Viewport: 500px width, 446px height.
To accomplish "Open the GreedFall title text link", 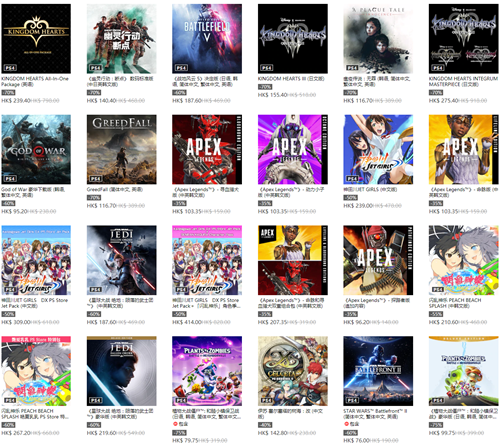I will (115, 189).
